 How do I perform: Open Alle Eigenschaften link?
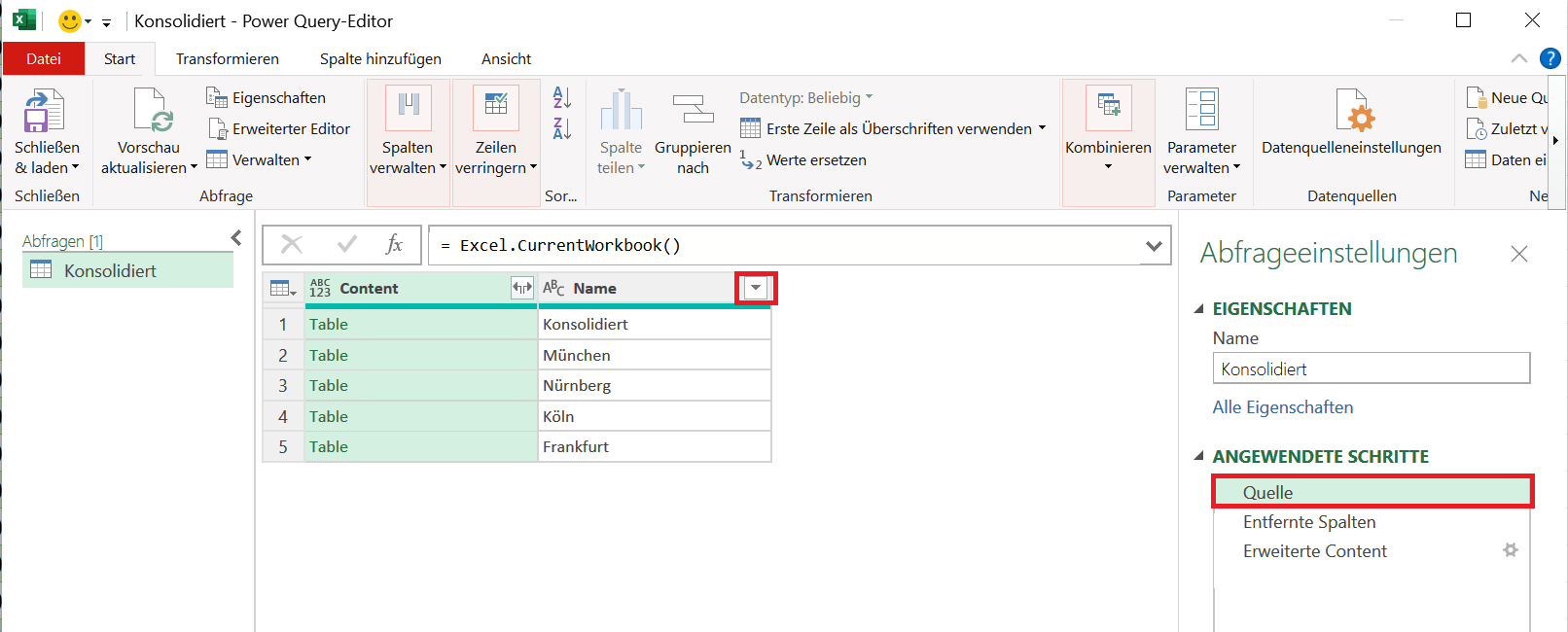[x=1282, y=407]
